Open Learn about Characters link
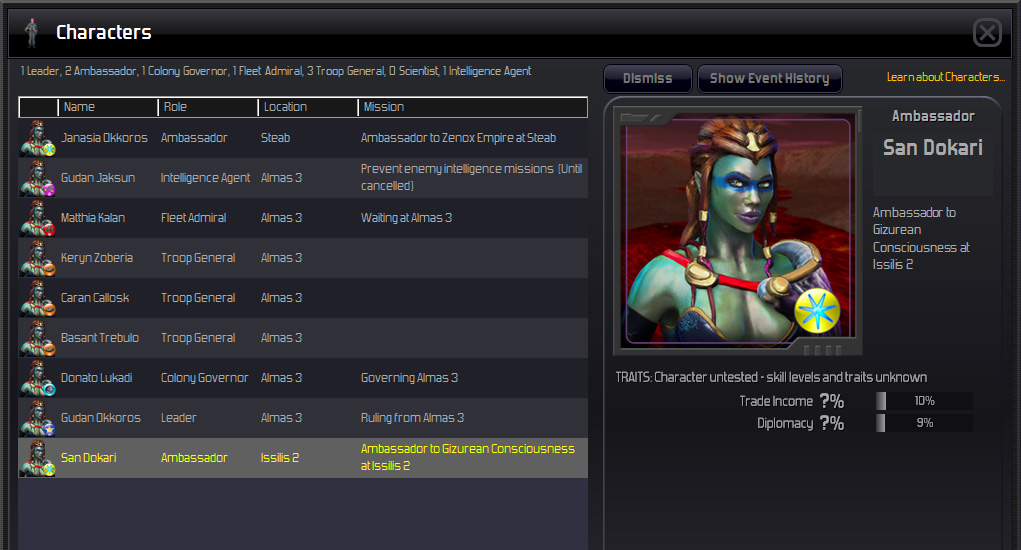1021x550 pixels. (945, 77)
